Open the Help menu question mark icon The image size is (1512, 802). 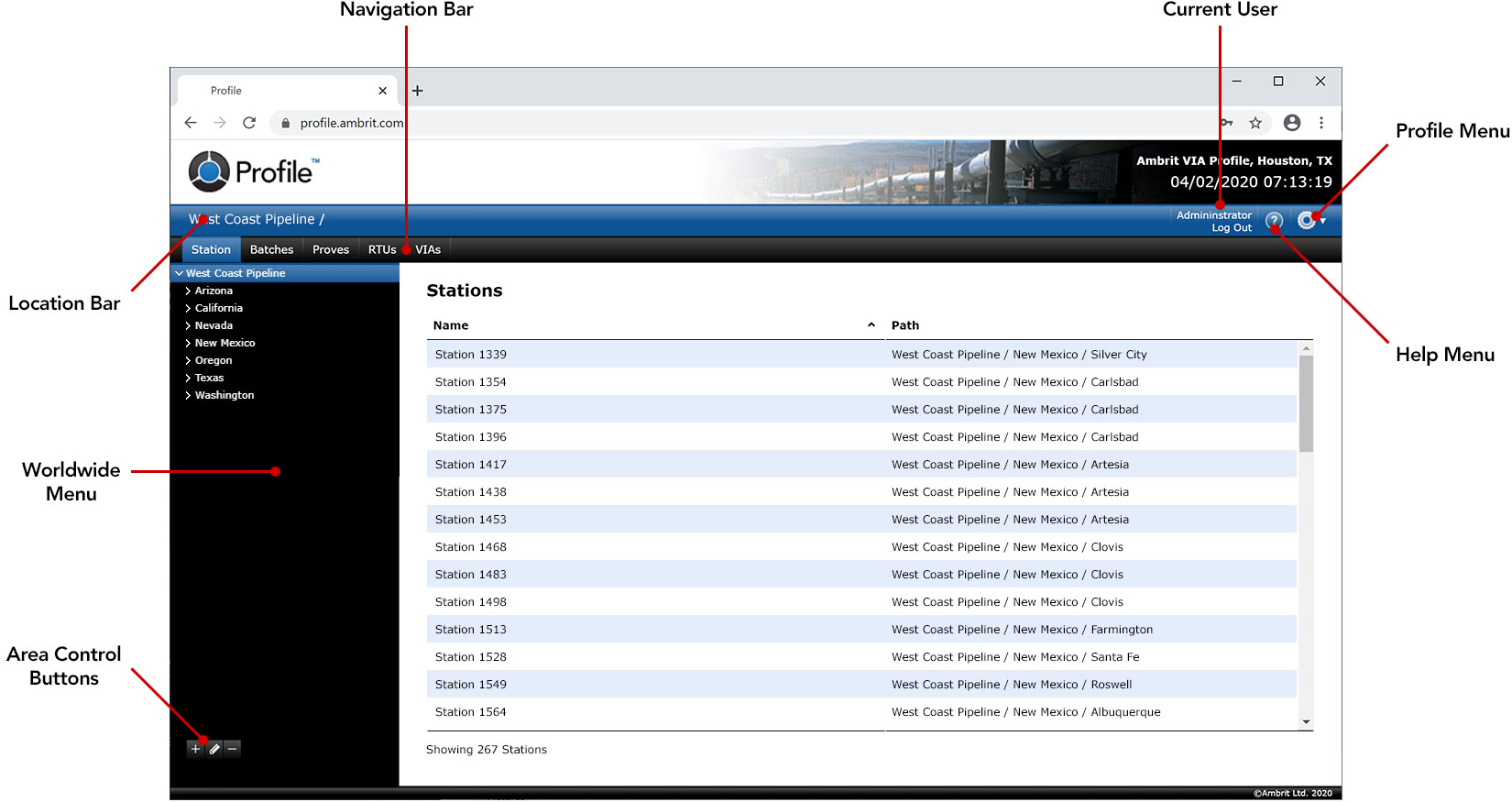(1274, 221)
